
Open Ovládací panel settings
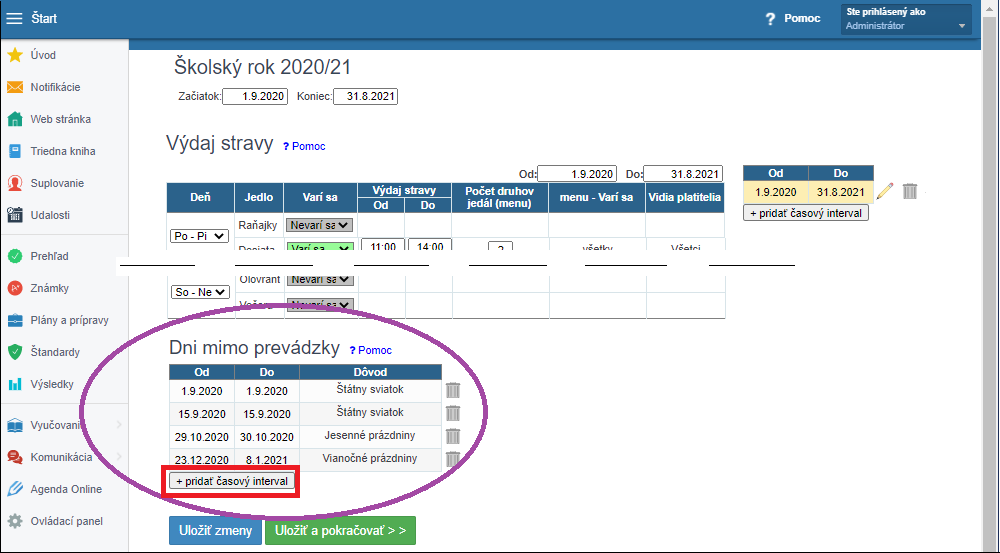click(x=66, y=521)
